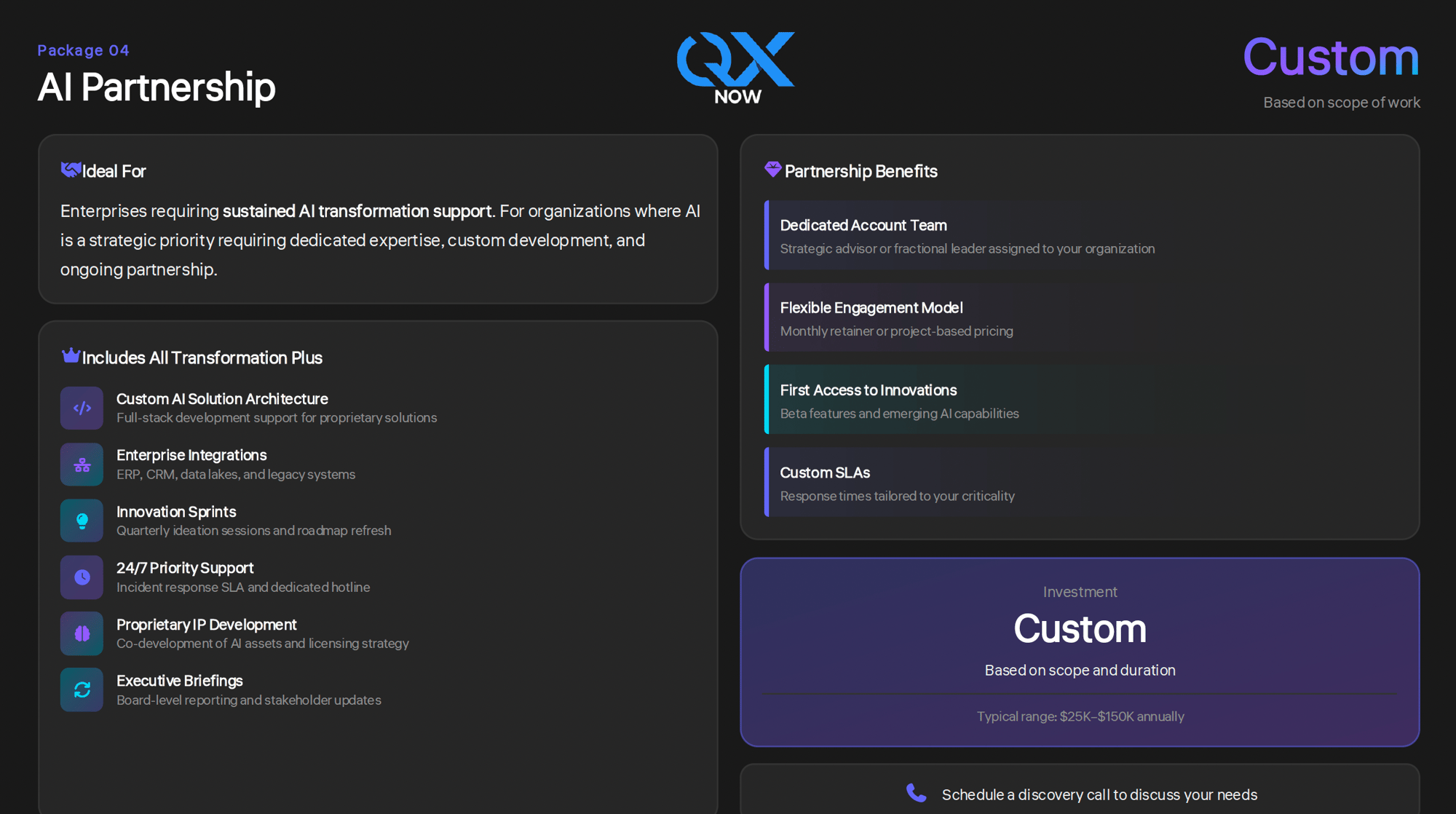Click the code brackets icon for Custom AI Solution Architecture
1456x814 pixels.
(x=82, y=408)
